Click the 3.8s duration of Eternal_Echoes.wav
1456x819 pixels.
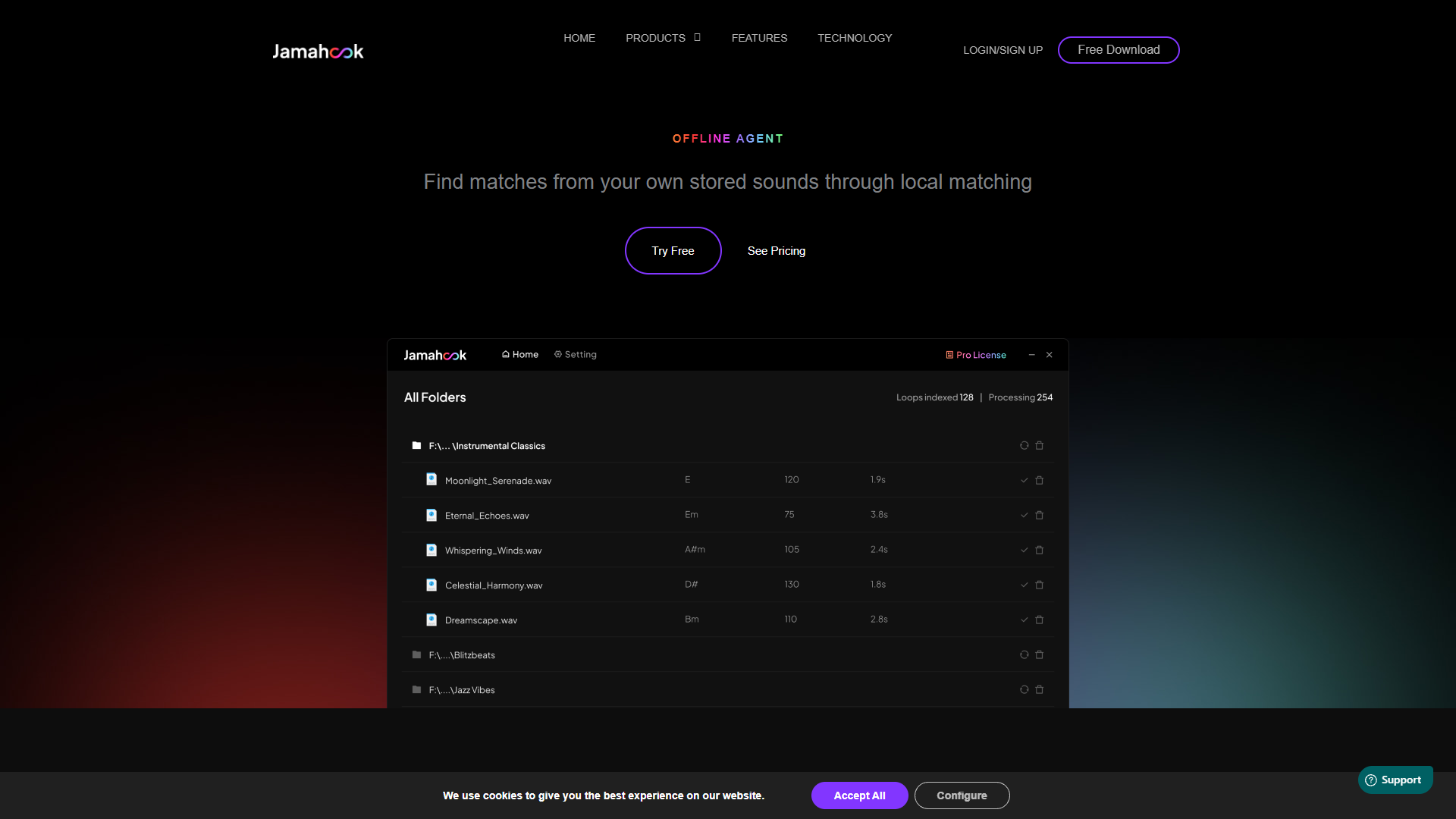click(879, 515)
